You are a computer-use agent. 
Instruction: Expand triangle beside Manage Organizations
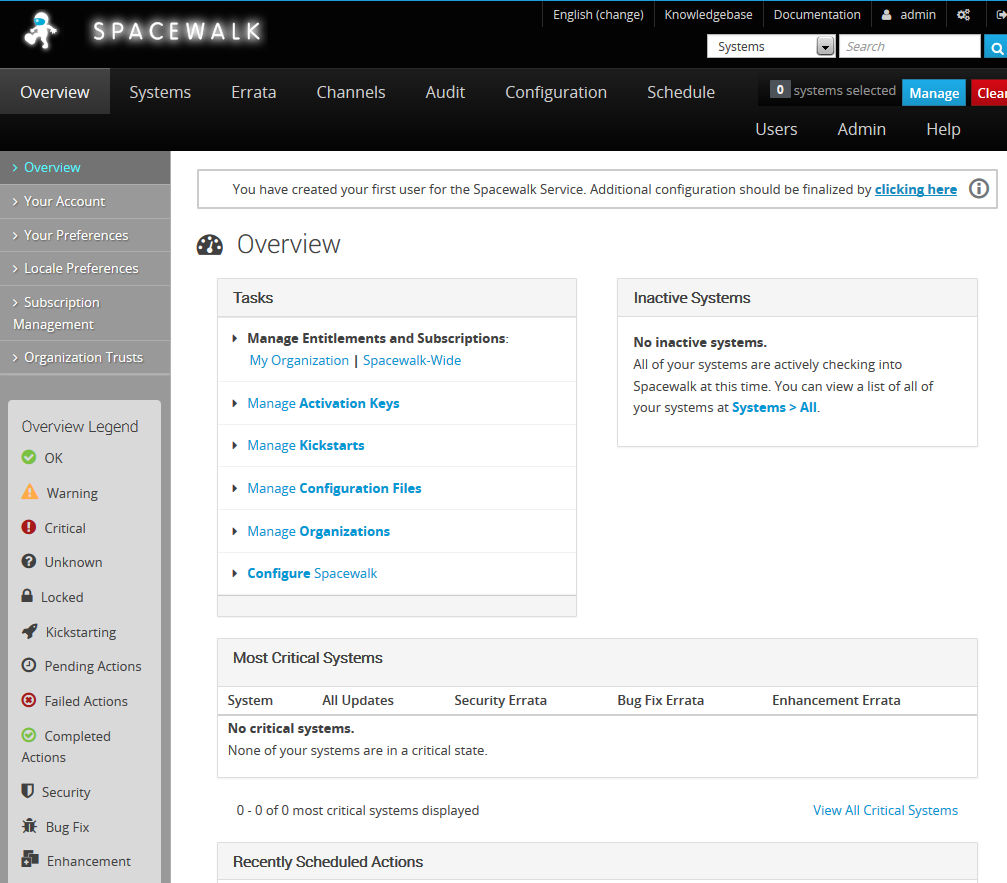pyautogui.click(x=235, y=532)
